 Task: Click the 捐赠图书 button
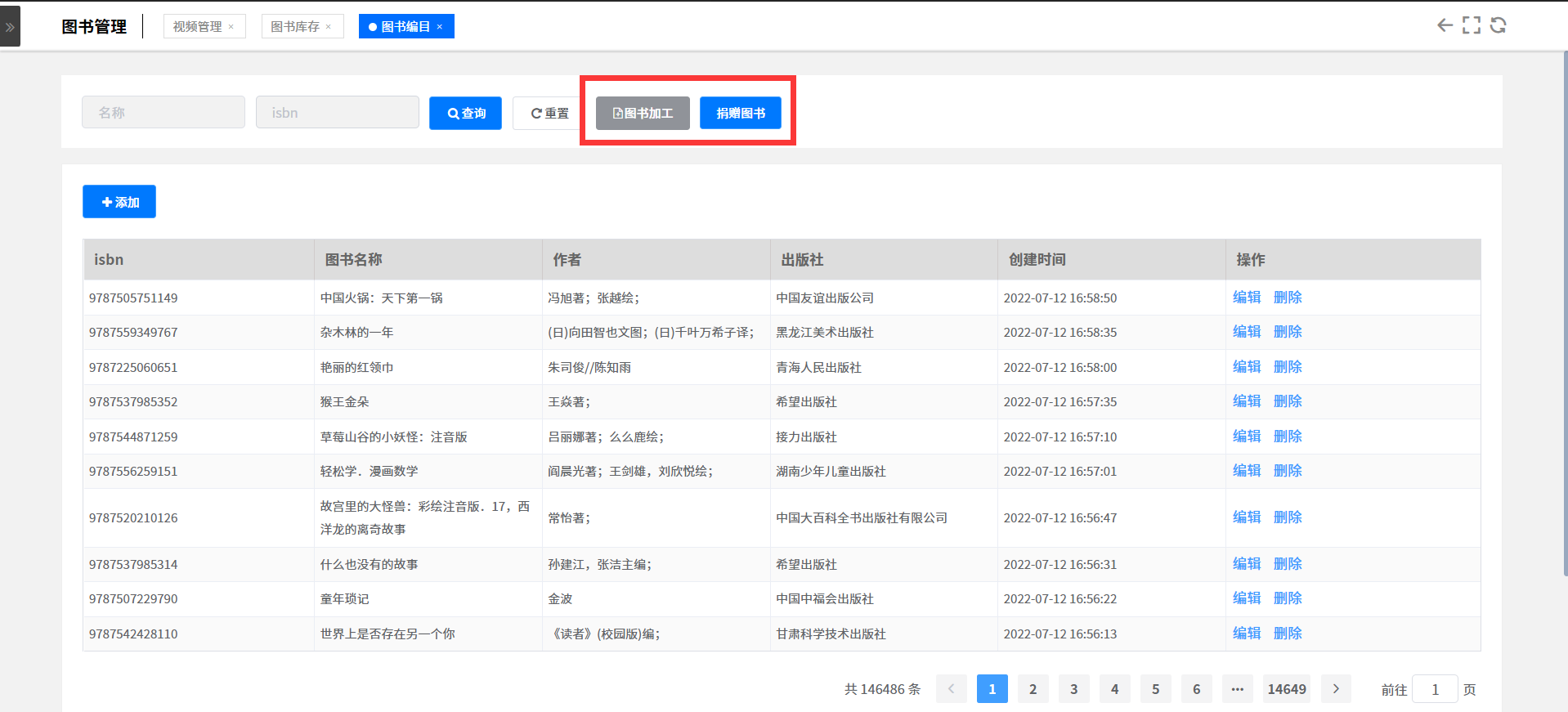click(x=740, y=114)
